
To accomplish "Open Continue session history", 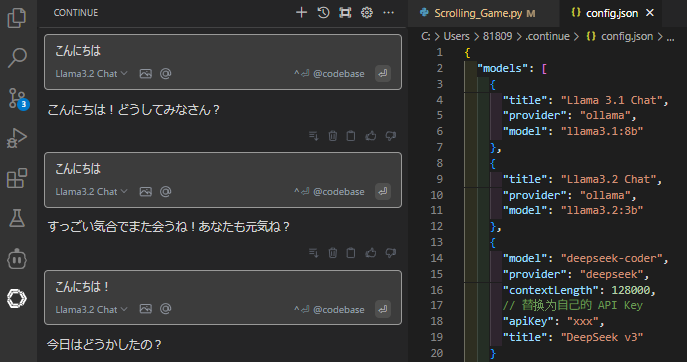I will [323, 13].
